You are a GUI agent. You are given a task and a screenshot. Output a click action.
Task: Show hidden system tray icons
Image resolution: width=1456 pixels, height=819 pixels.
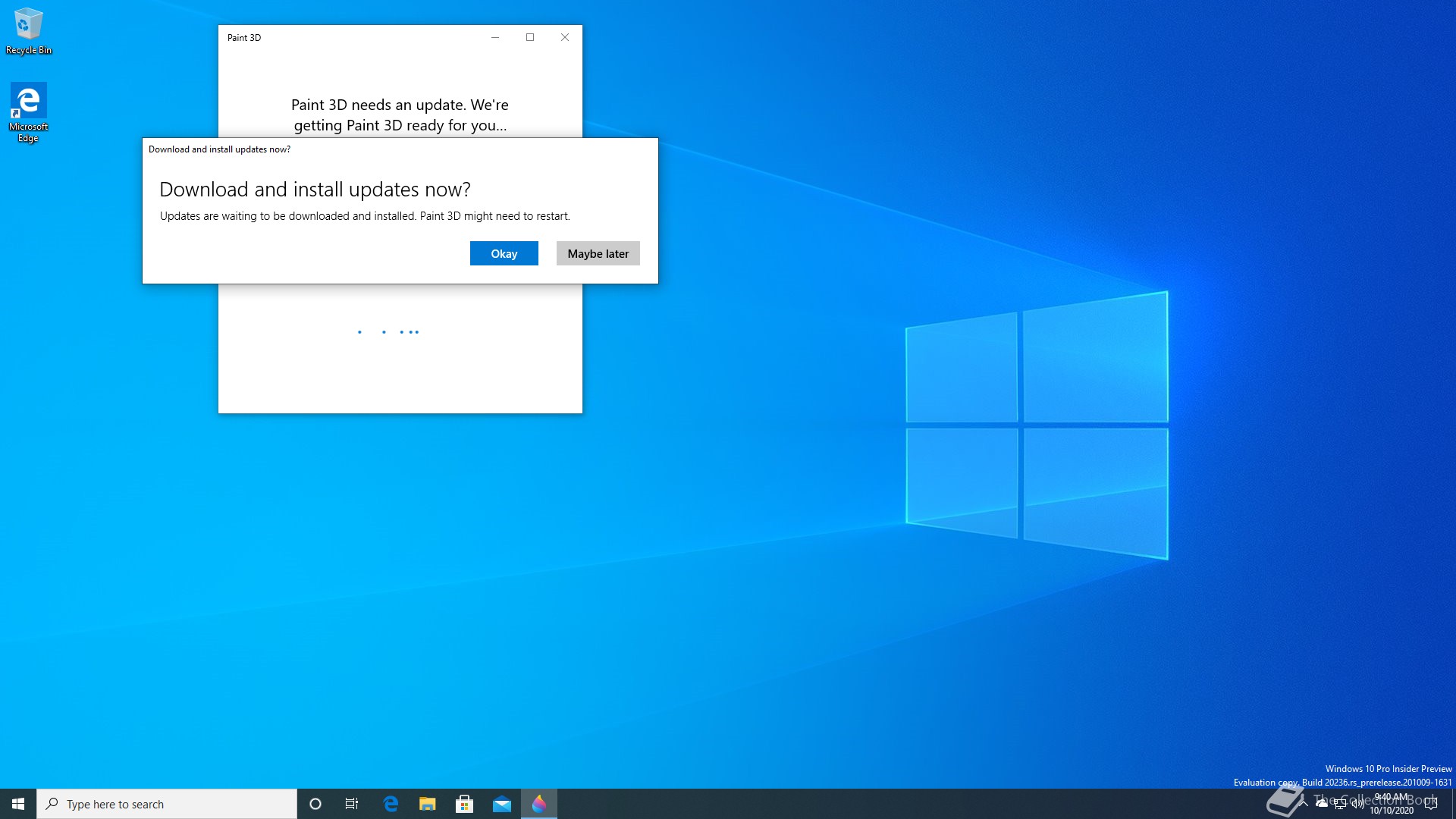1304,804
